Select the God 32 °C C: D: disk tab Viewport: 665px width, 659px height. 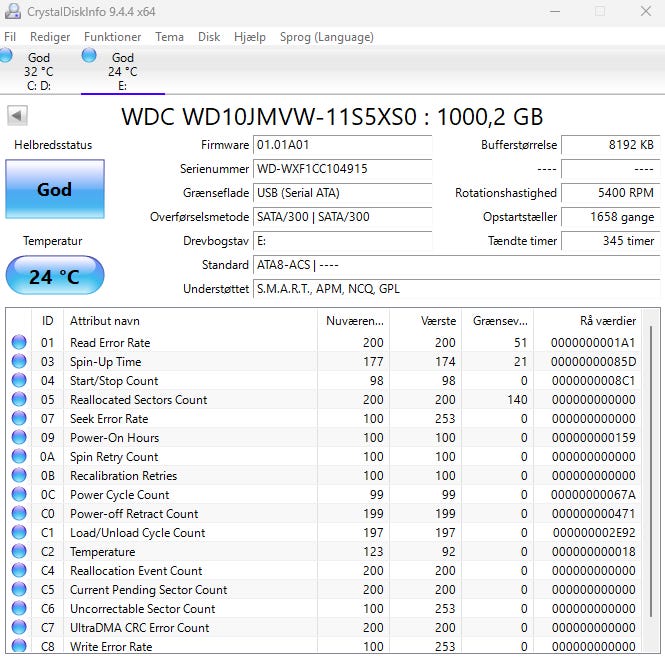[39, 71]
